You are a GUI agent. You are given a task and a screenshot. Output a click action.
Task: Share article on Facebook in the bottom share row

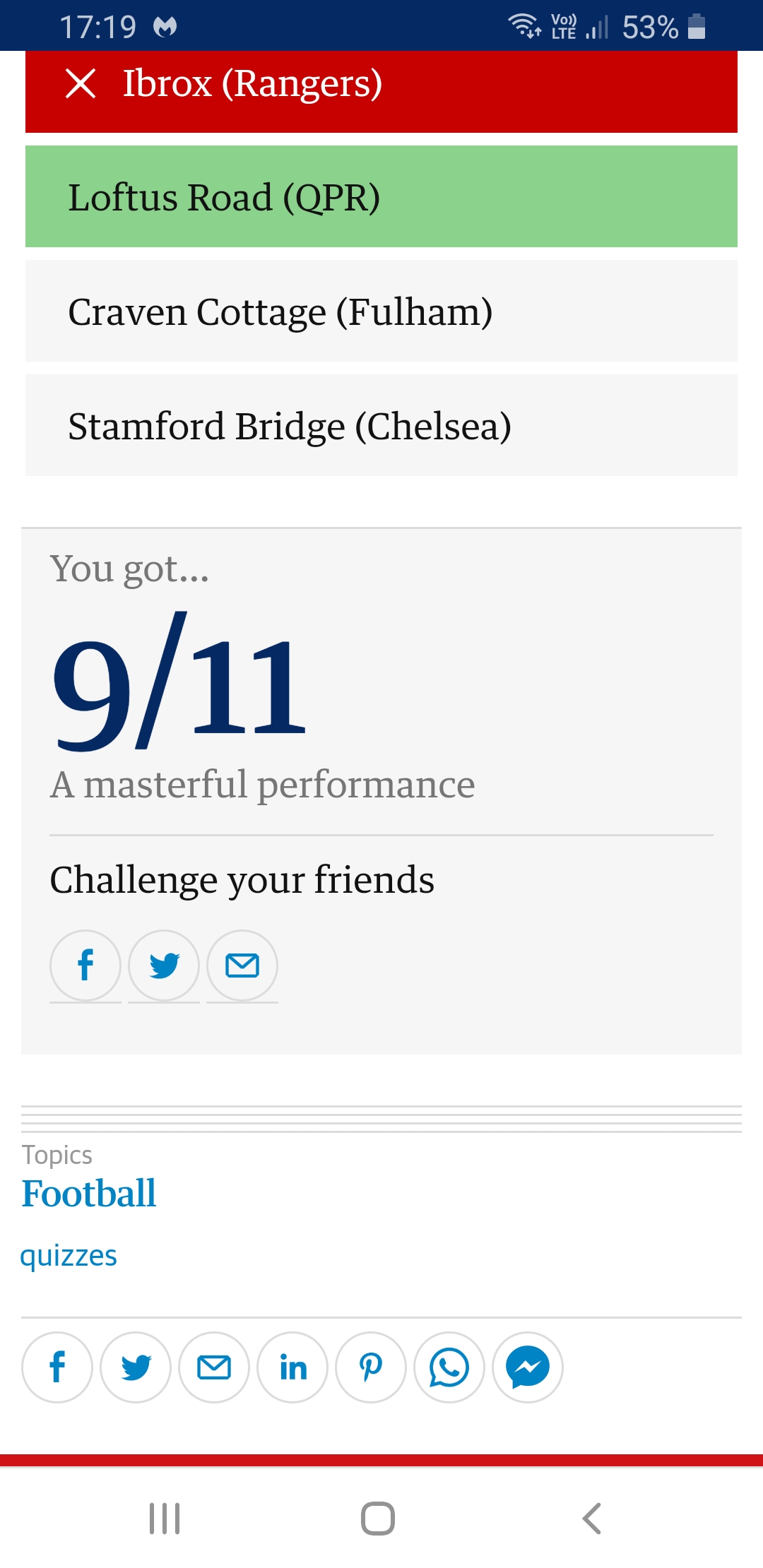tap(57, 1367)
